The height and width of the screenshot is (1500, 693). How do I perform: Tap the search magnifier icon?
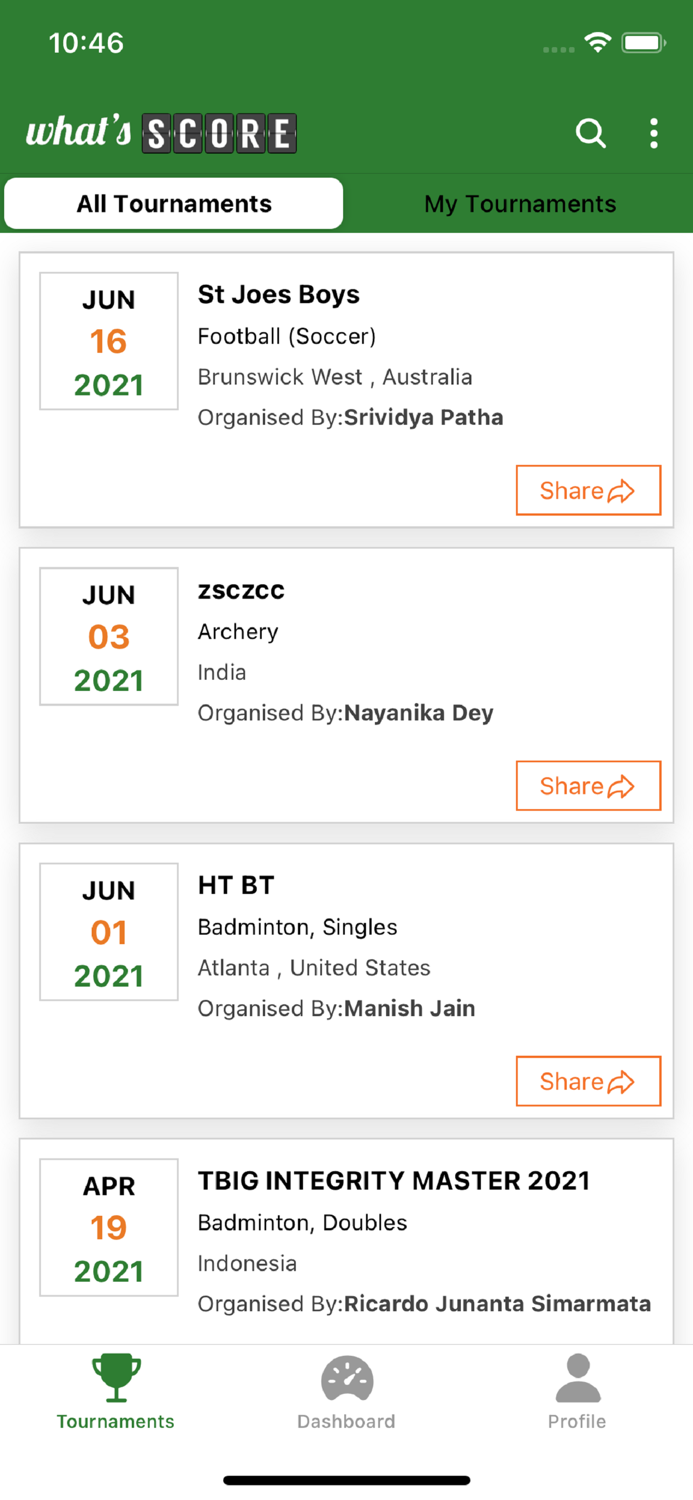pos(590,133)
